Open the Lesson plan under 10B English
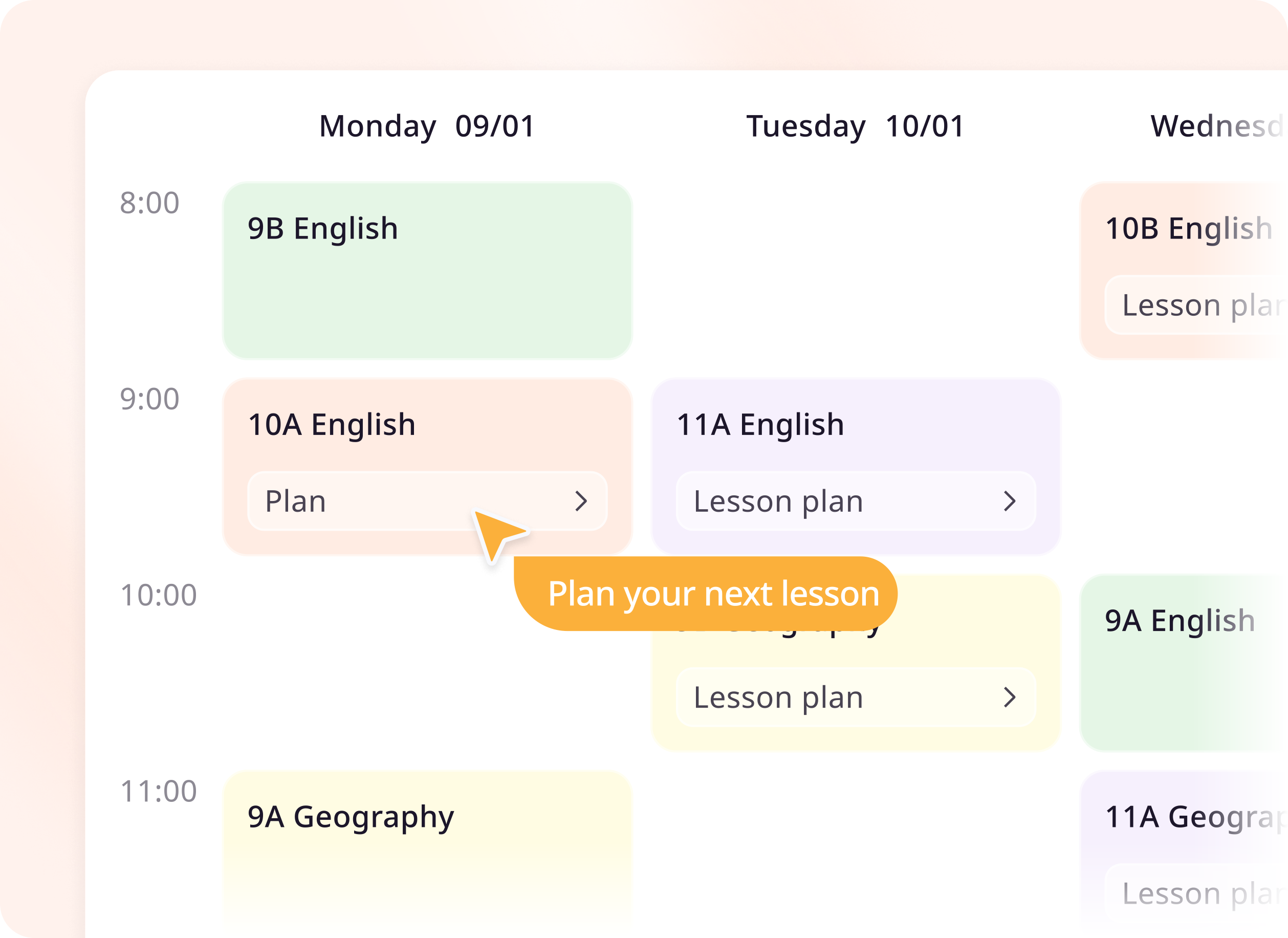Viewport: 1288px width, 938px height. [x=1198, y=305]
